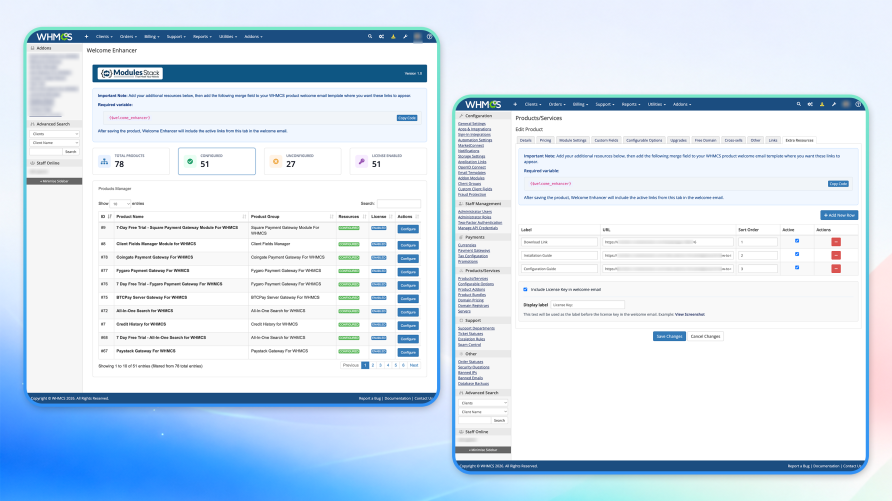Open Documentation link in right window footer
892x501 pixels.
(826, 466)
